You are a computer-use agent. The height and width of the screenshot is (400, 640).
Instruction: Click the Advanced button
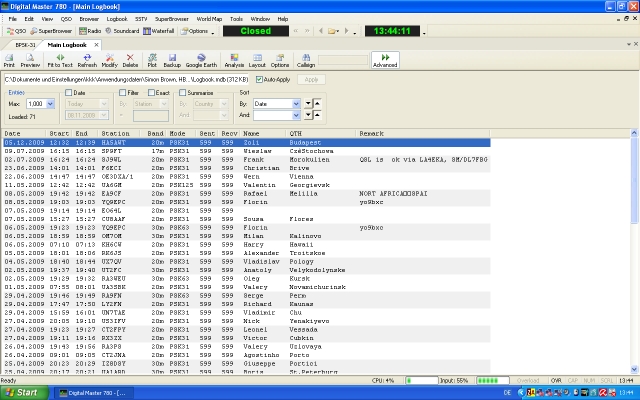(384, 60)
